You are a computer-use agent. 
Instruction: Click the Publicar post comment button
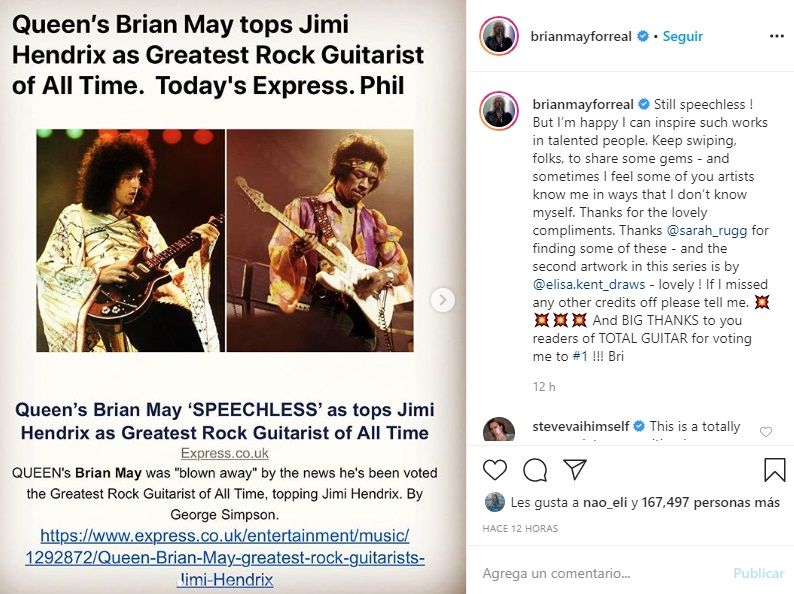click(758, 573)
